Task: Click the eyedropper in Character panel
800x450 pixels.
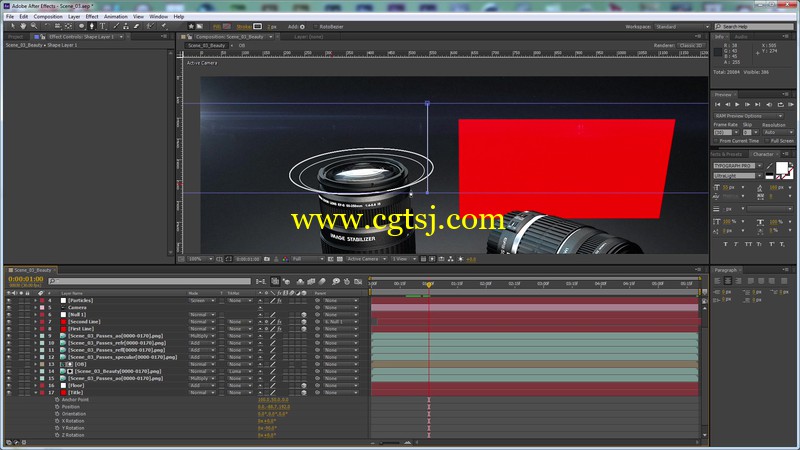Action: click(x=770, y=166)
